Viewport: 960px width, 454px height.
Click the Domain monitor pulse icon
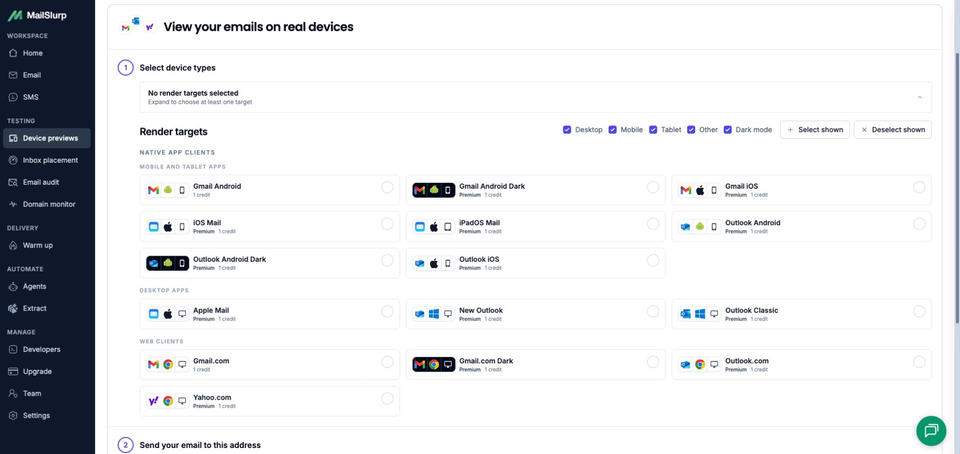[x=13, y=204]
